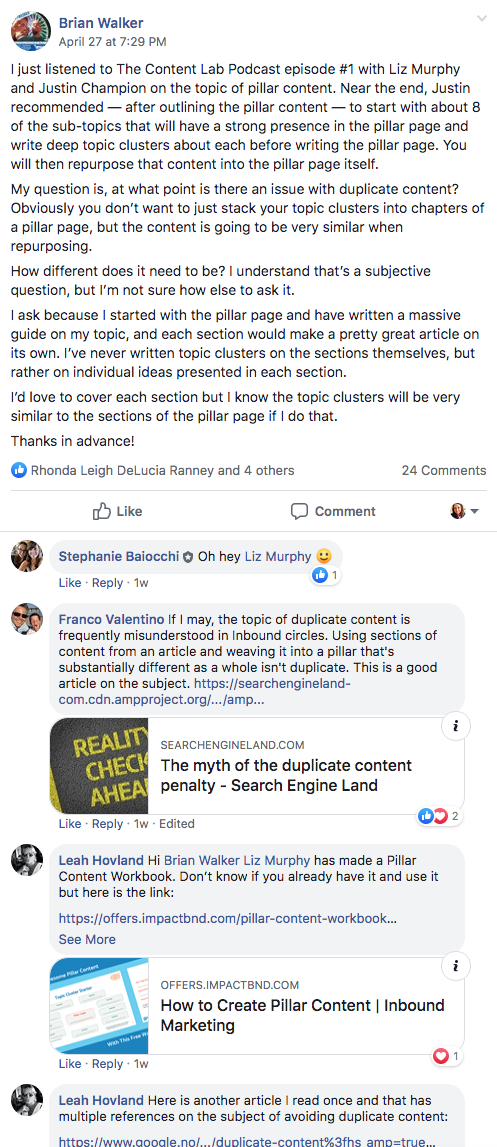Viewport: 497px width, 1147px height.
Task: View like and love reactions on Franco's comment
Action: tap(439, 816)
